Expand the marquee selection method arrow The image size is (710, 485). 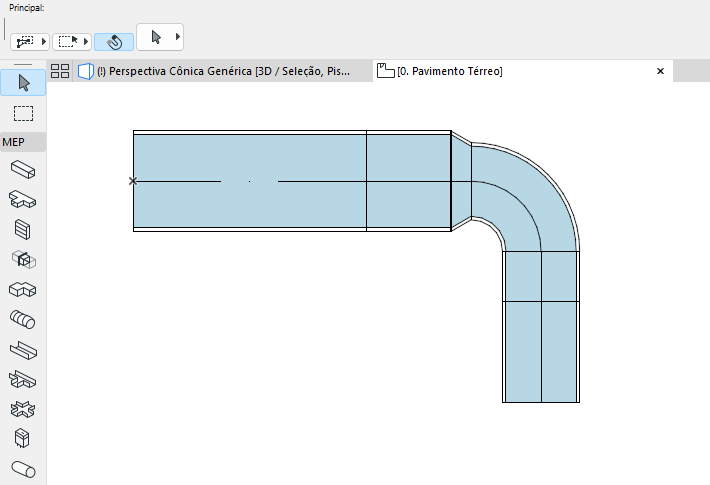(86, 42)
